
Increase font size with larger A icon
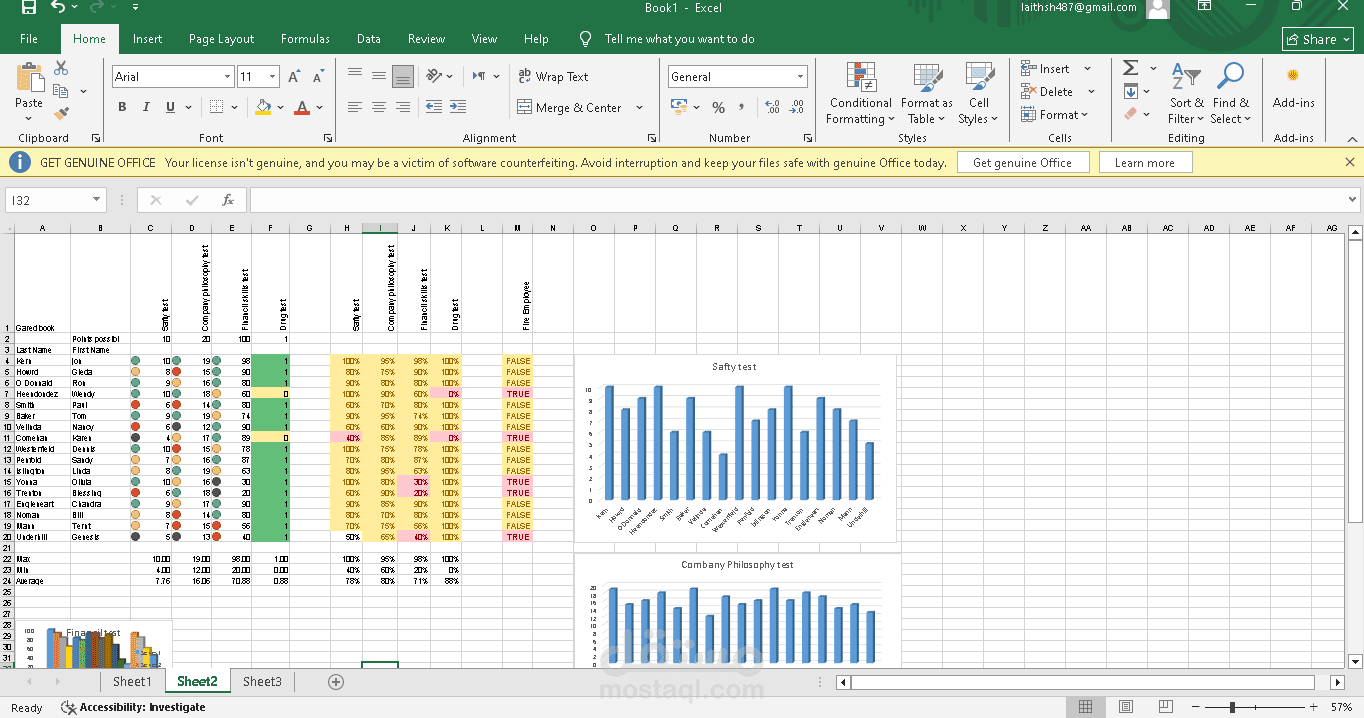295,77
